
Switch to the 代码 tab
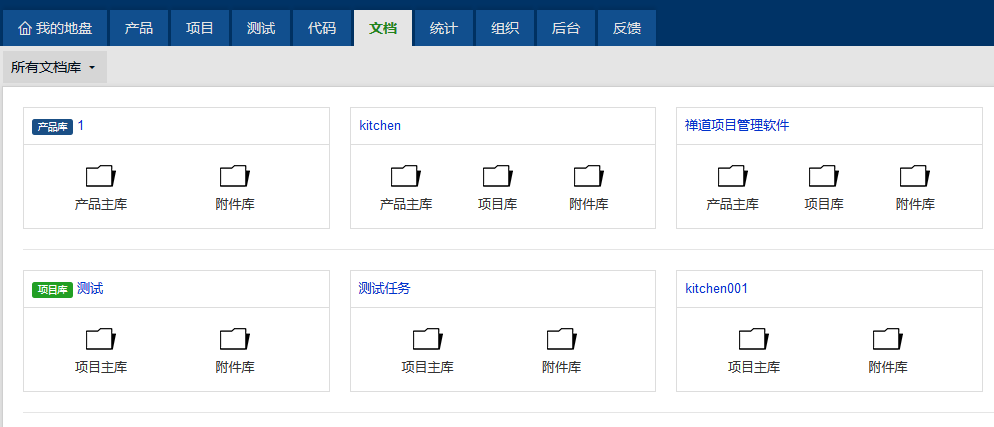[x=322, y=29]
